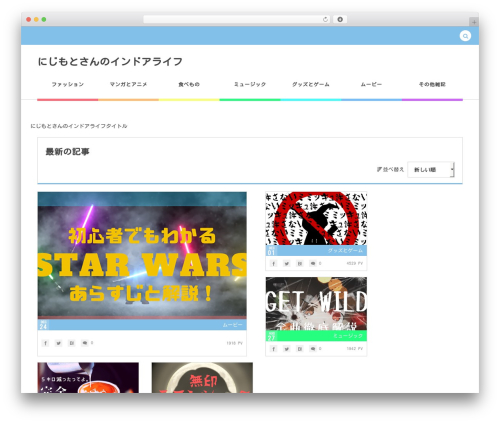Open ムービー navigation menu item
This screenshot has height=423, width=500.
[371, 84]
